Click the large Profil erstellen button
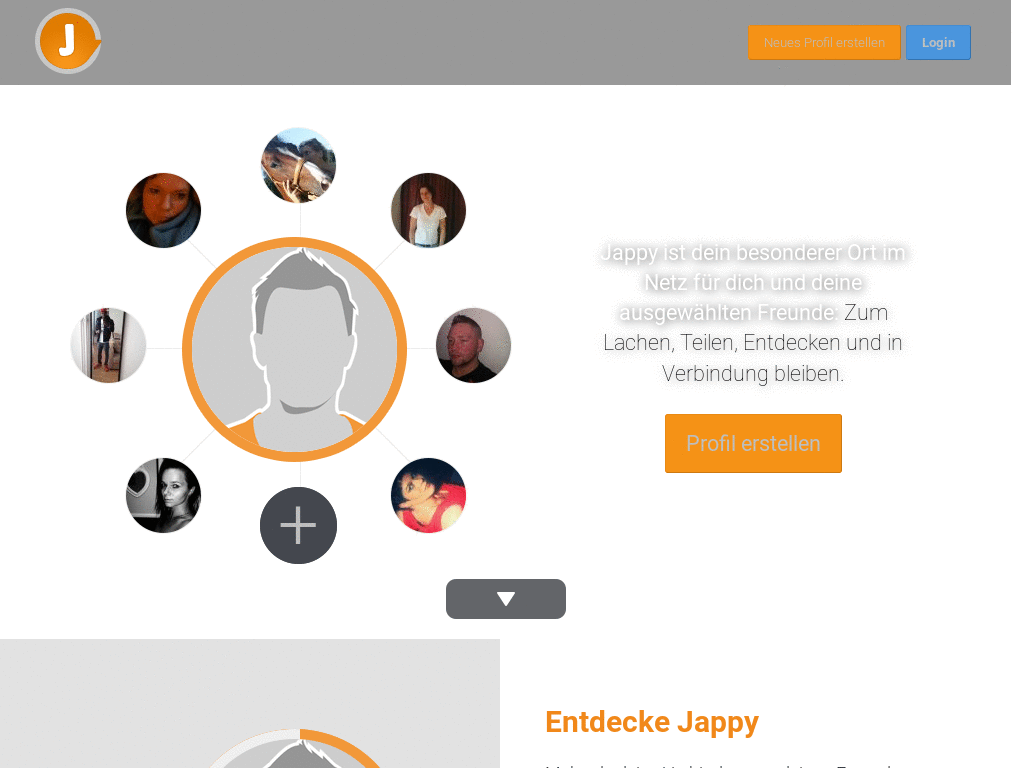 pyautogui.click(x=754, y=443)
